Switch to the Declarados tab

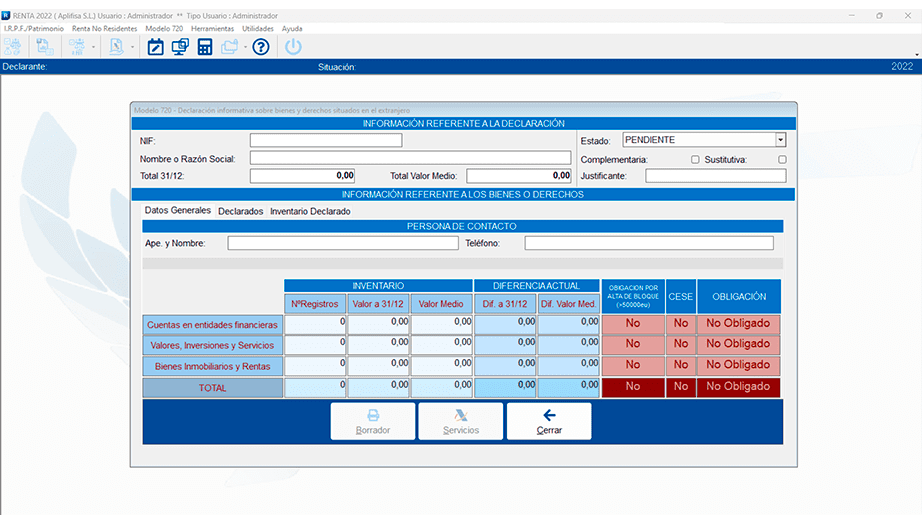tap(240, 211)
